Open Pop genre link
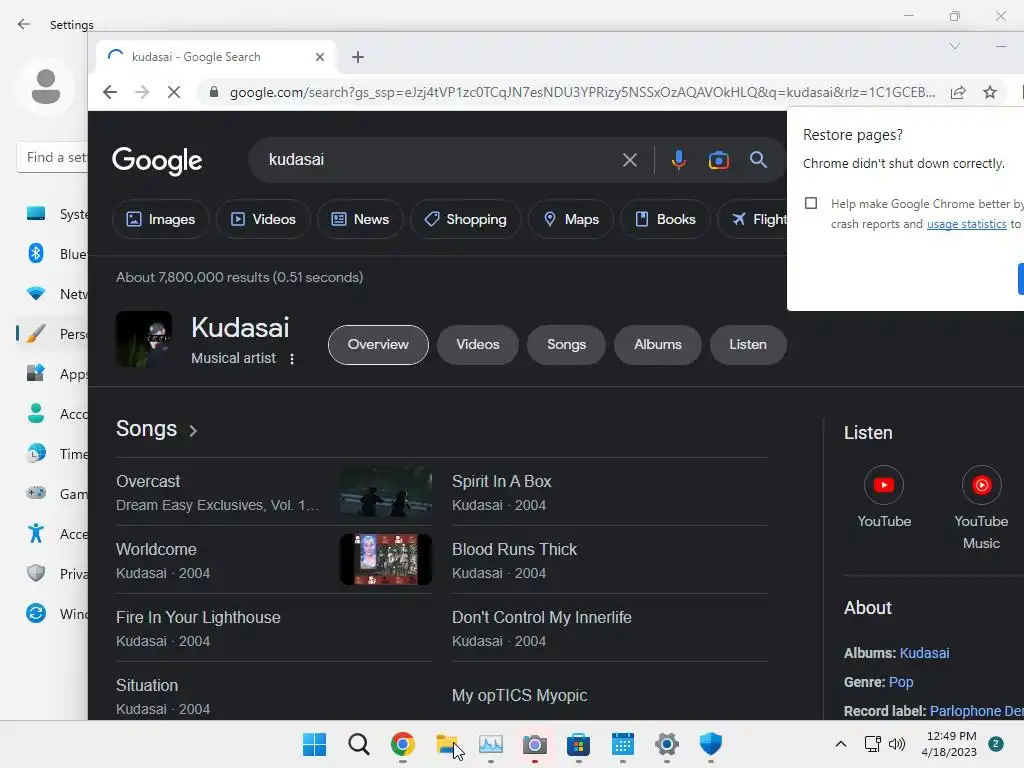This screenshot has width=1024, height=768. click(x=901, y=682)
